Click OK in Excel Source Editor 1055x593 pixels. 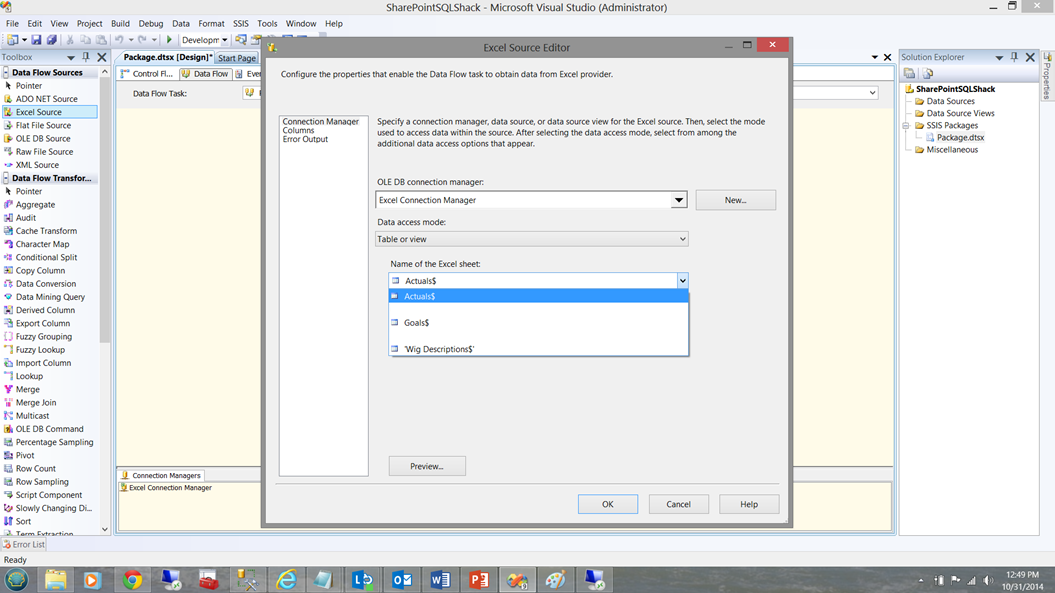click(x=608, y=504)
